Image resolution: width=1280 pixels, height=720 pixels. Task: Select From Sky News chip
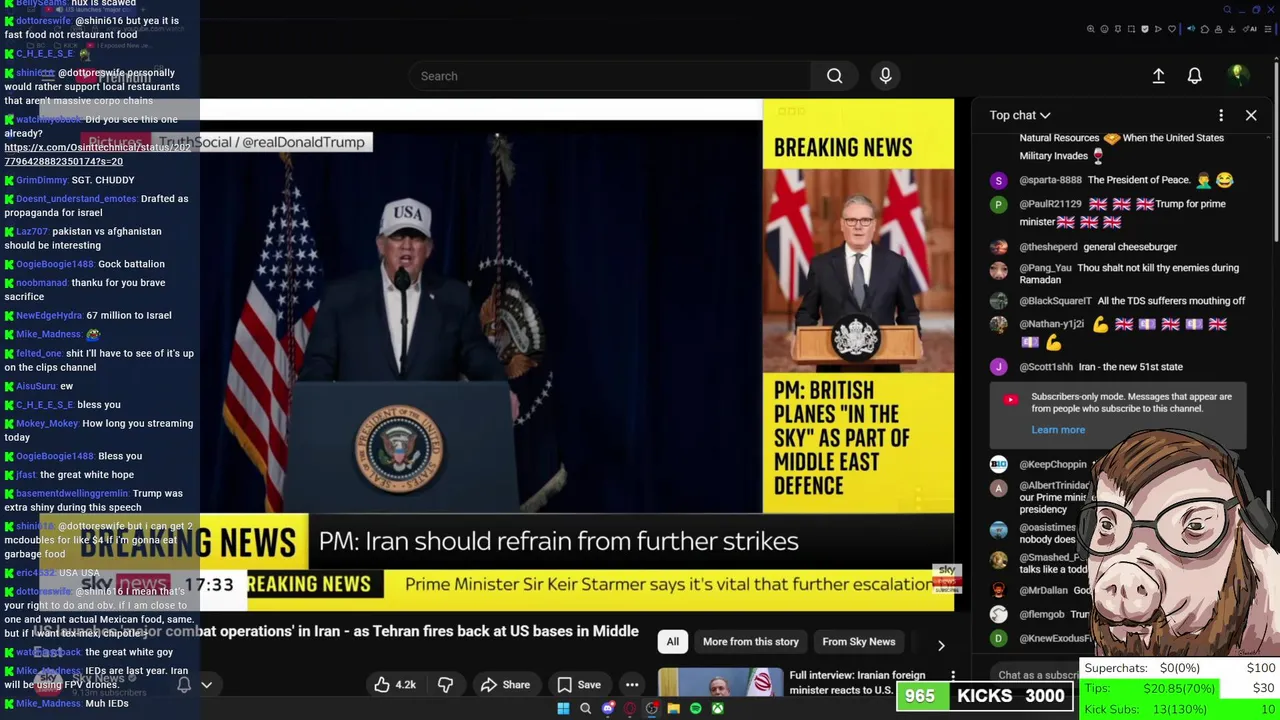pos(858,642)
